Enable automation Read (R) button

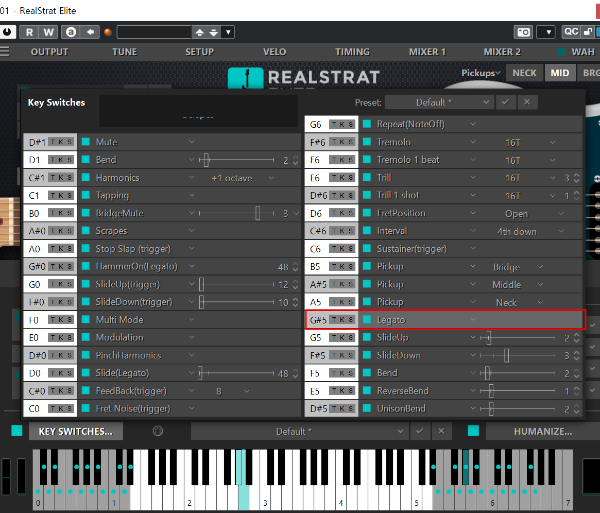[29, 32]
